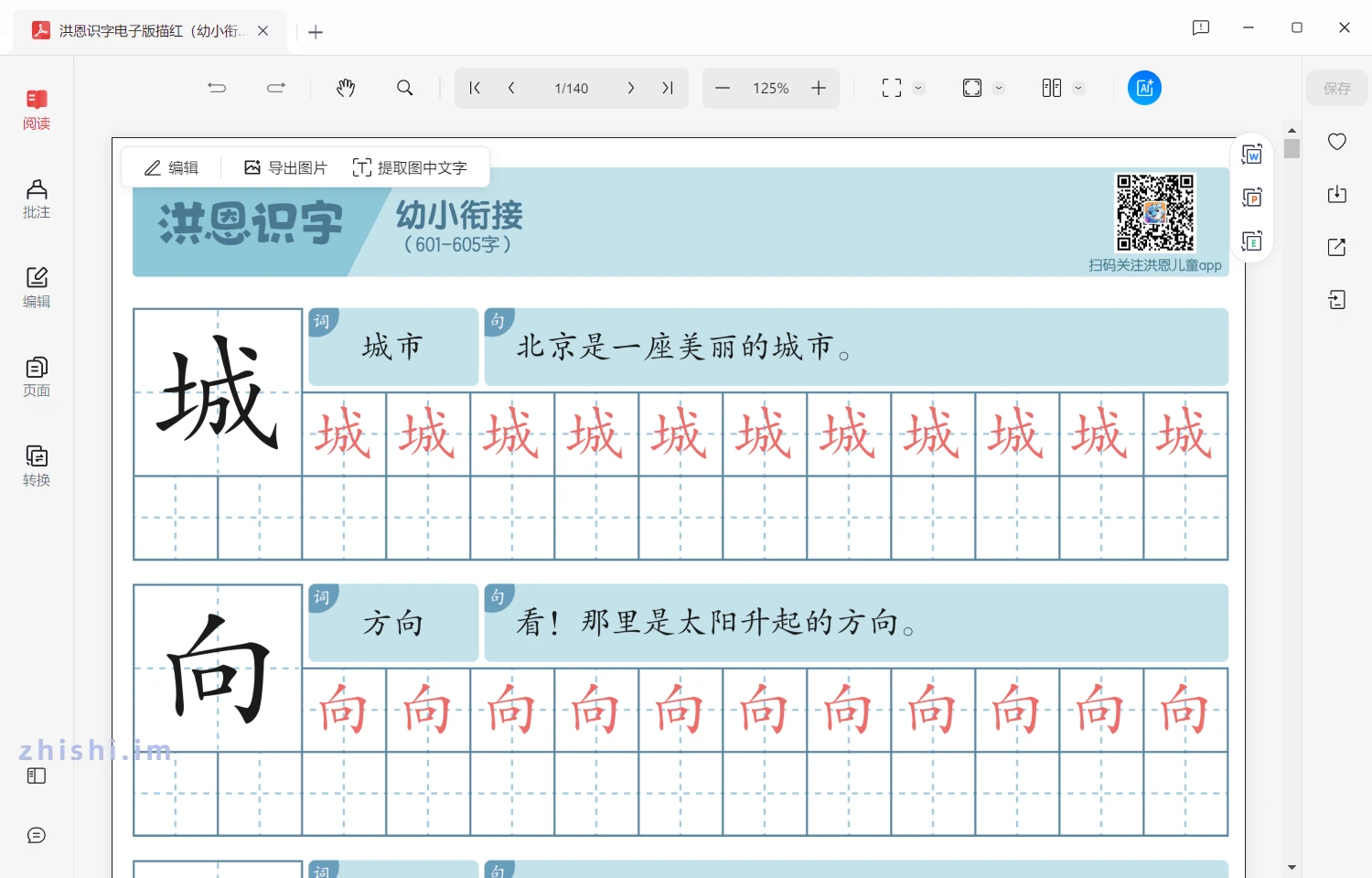The width and height of the screenshot is (1372, 878).
Task: Switch to the 阅读 reading mode
Action: pyautogui.click(x=37, y=110)
